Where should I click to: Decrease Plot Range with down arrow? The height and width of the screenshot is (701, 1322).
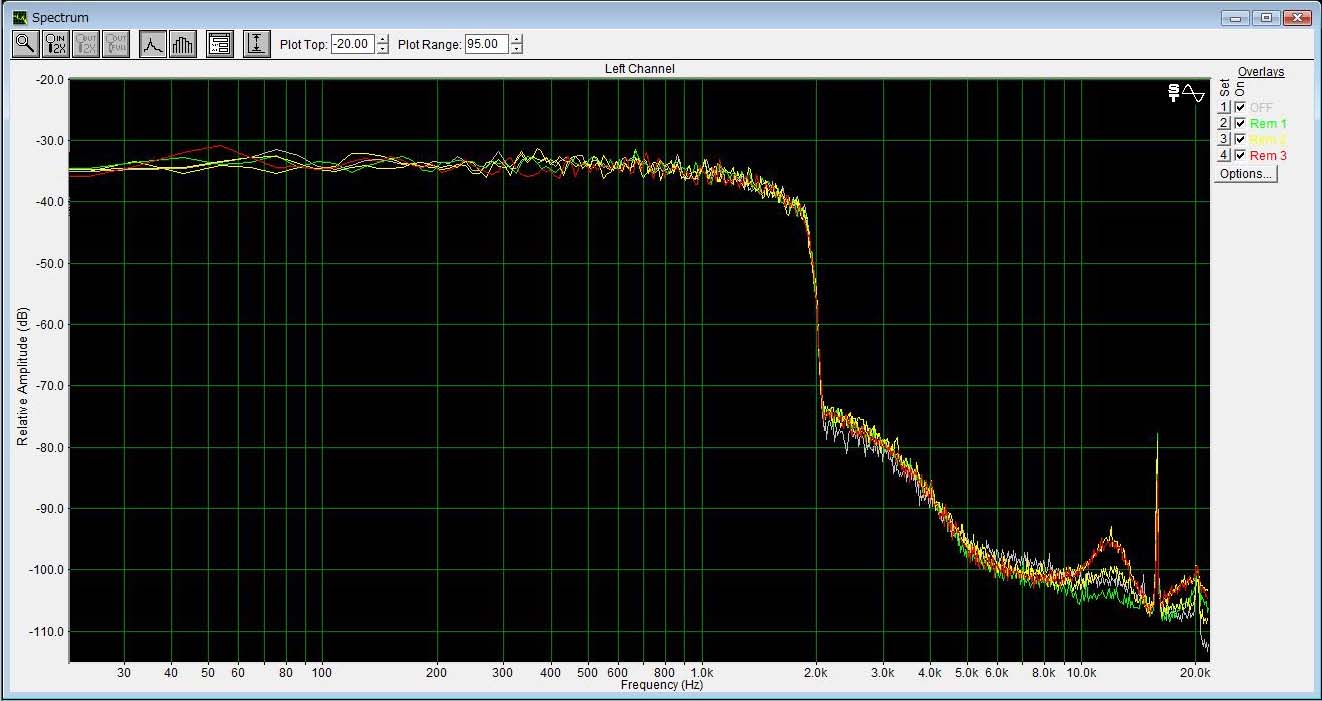pyautogui.click(x=516, y=49)
